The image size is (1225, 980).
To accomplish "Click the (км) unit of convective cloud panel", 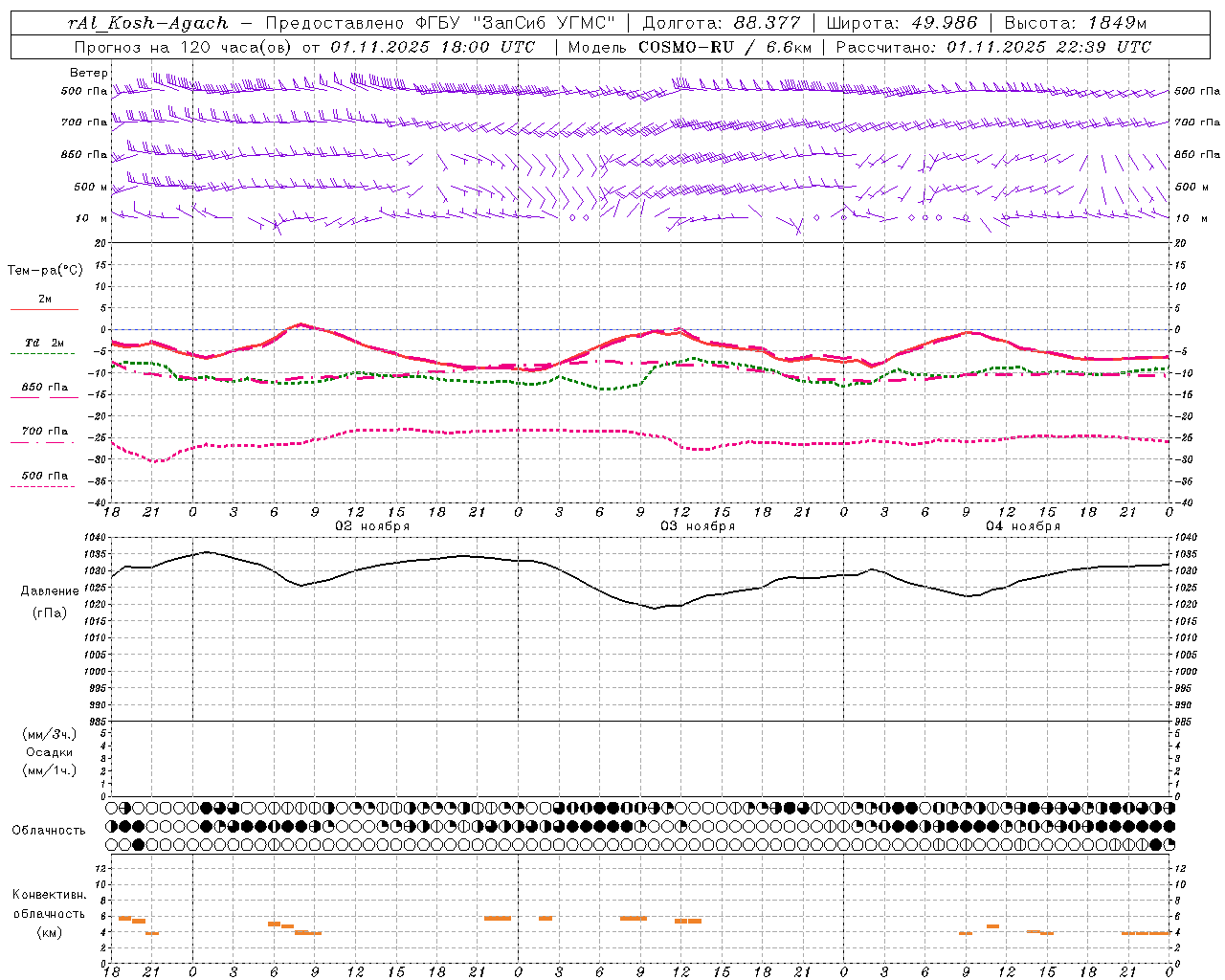I will (x=49, y=932).
